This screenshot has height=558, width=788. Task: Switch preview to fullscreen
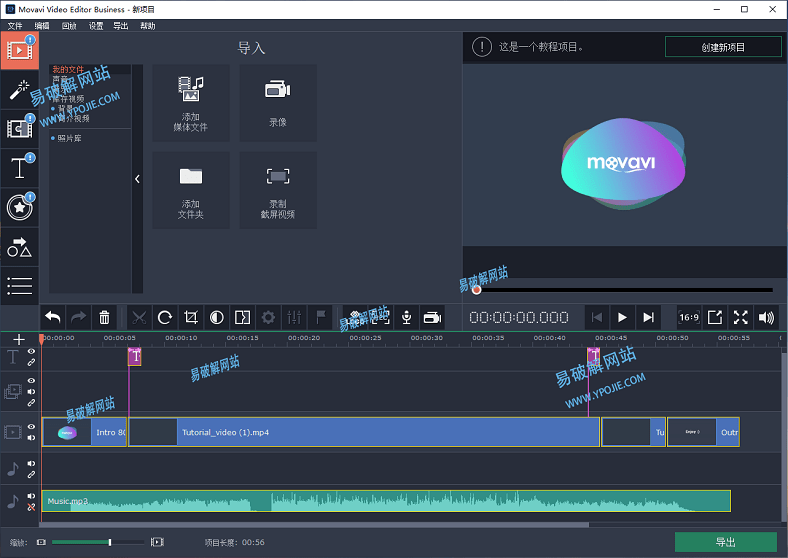click(741, 317)
